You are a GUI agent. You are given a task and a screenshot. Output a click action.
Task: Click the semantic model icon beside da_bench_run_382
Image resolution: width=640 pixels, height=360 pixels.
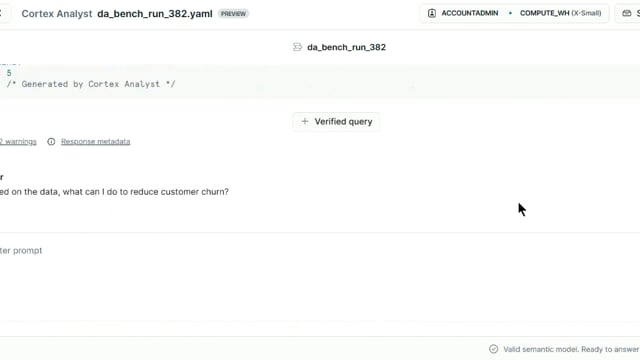(298, 47)
